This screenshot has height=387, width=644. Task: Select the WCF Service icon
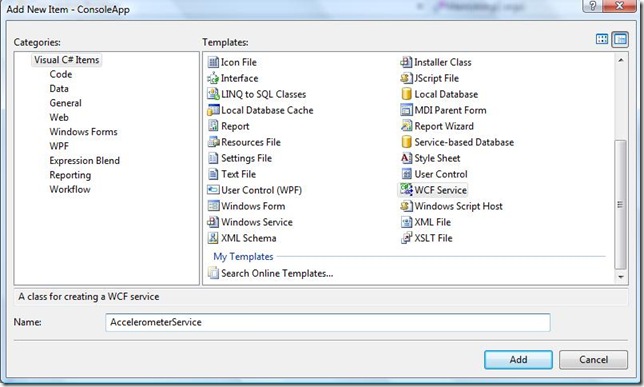pos(406,190)
